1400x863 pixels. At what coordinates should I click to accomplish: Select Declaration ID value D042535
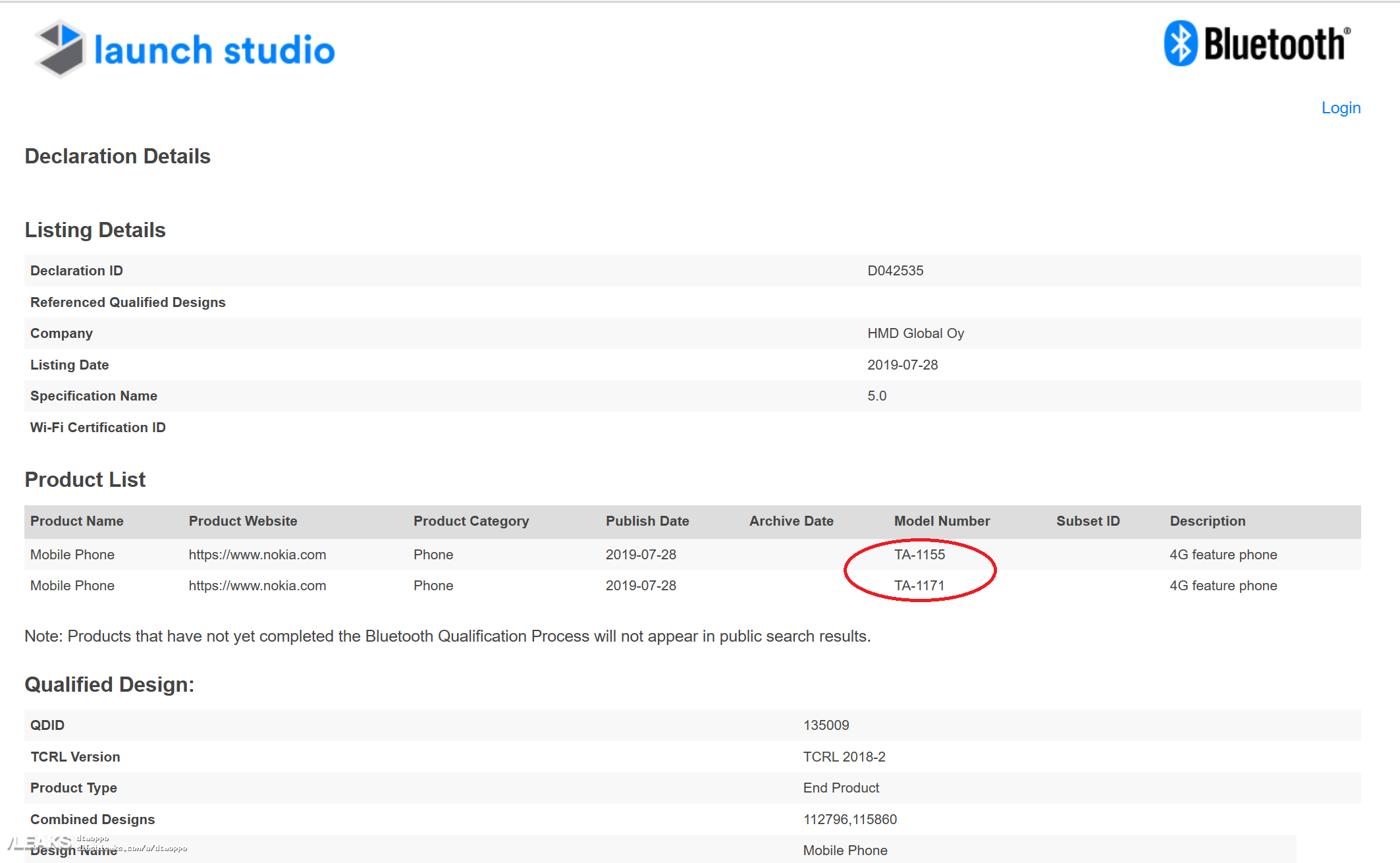[x=895, y=271]
